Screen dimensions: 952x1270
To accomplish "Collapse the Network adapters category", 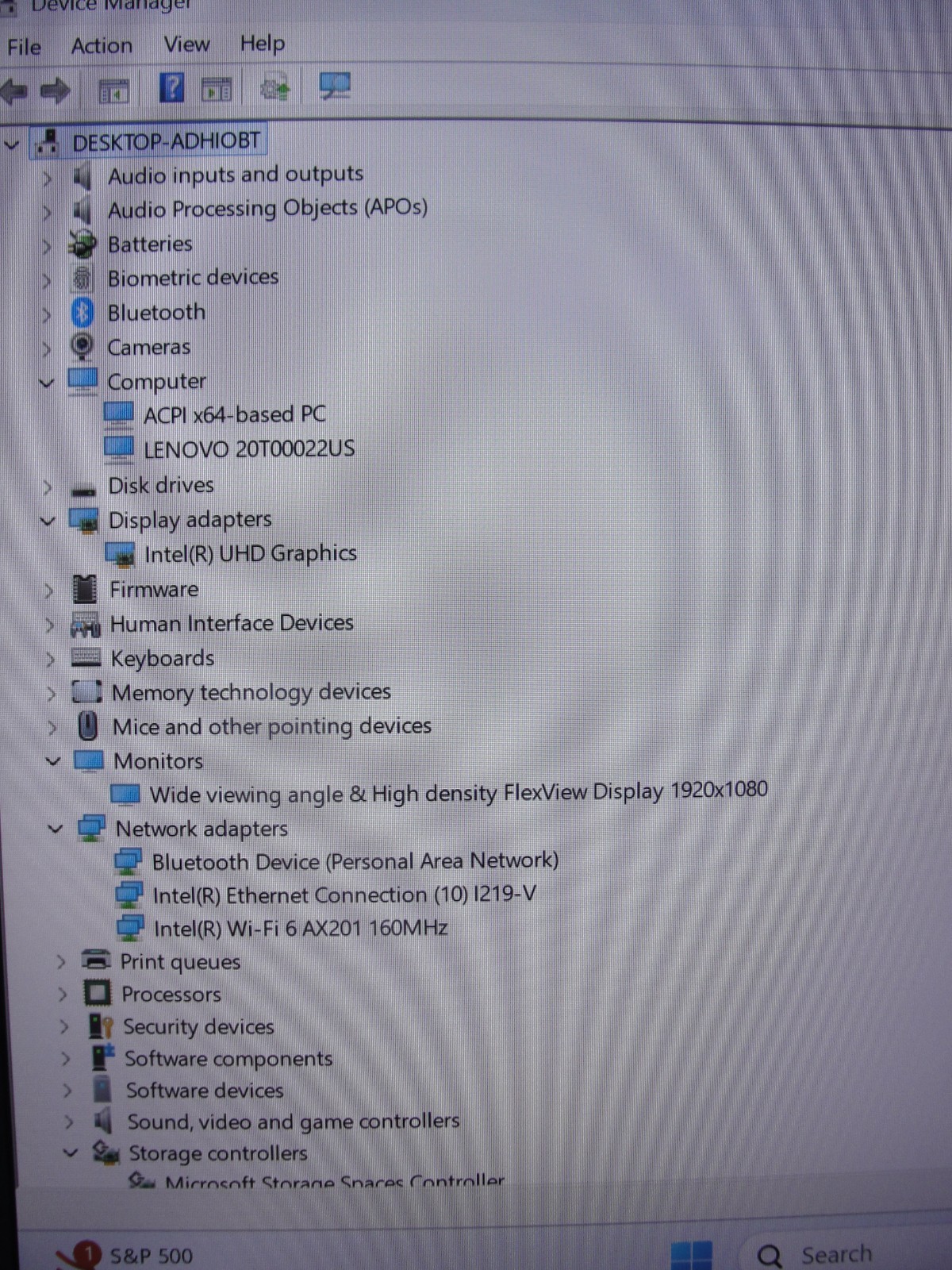I will (56, 829).
